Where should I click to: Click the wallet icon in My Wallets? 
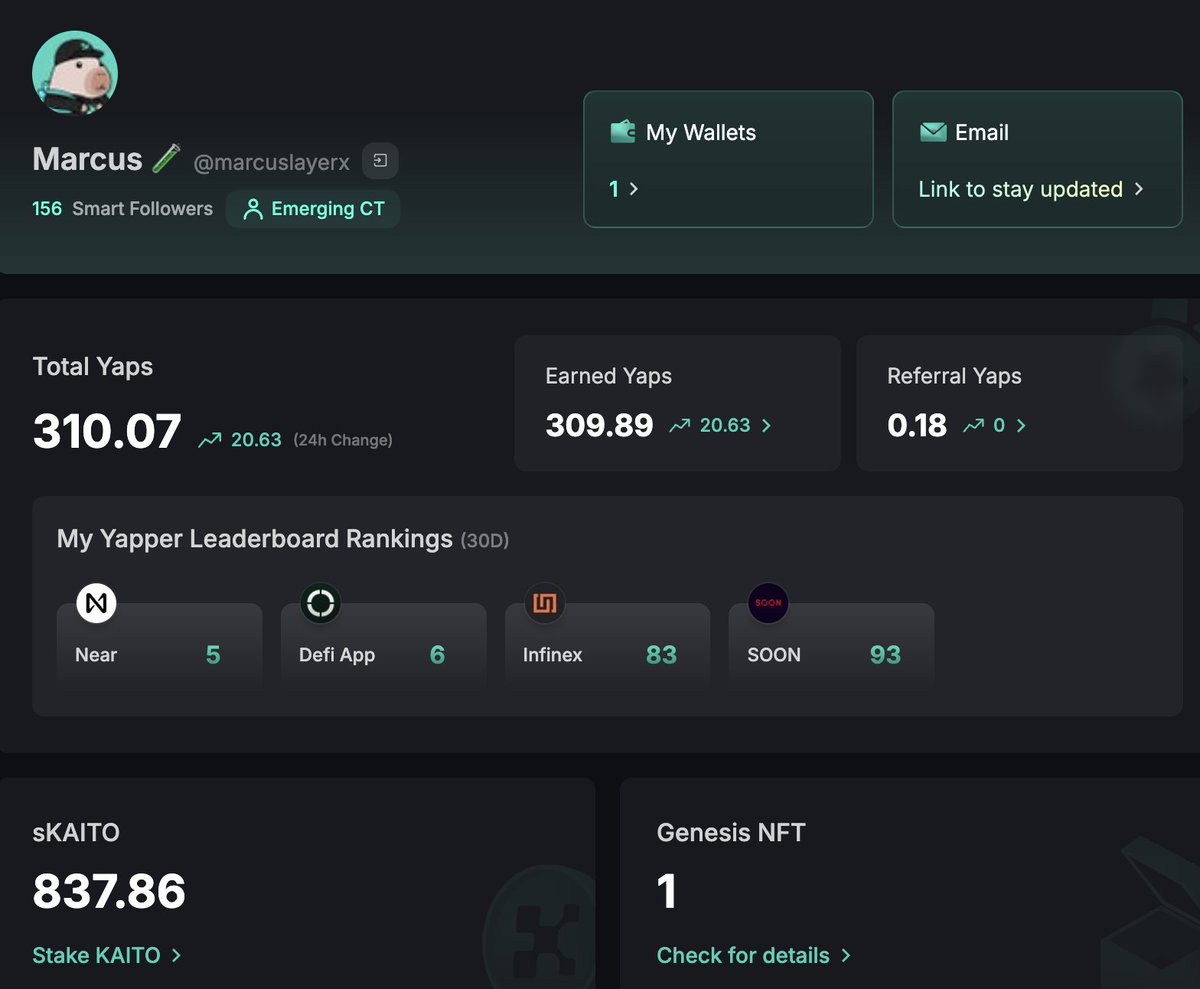pyautogui.click(x=623, y=132)
